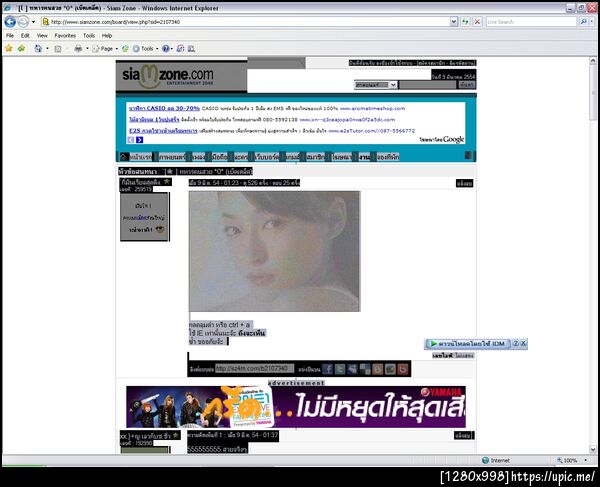
Task: Click the Feeds icon in command bar
Action: coord(58,49)
